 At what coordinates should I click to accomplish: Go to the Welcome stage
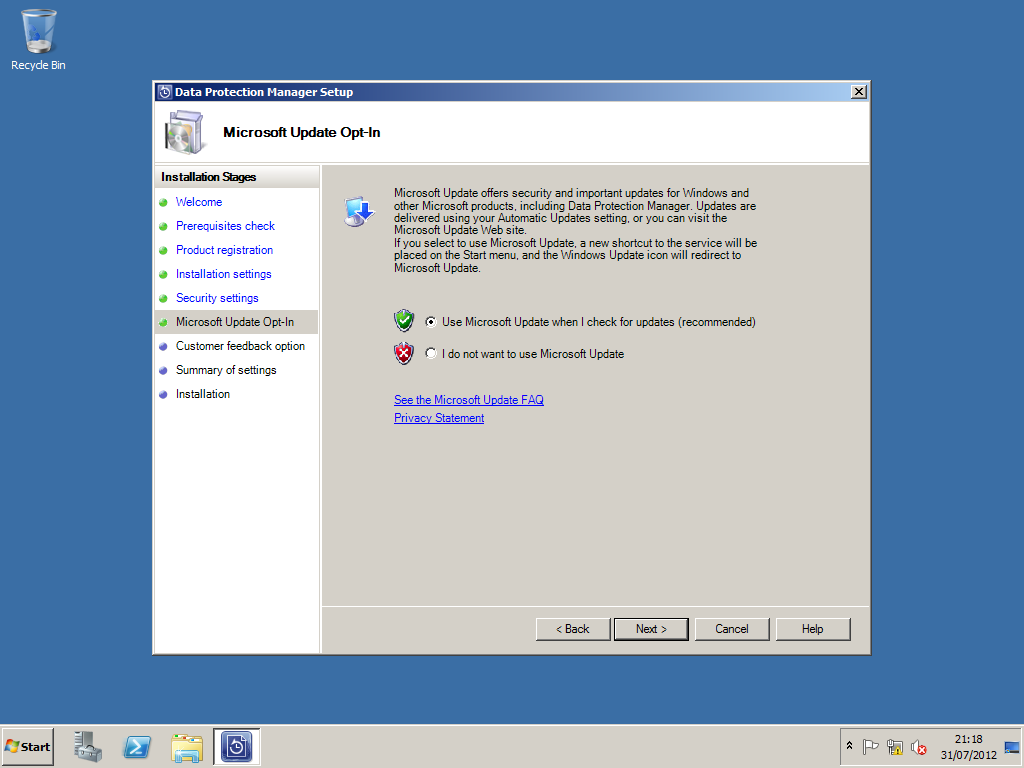coord(199,202)
